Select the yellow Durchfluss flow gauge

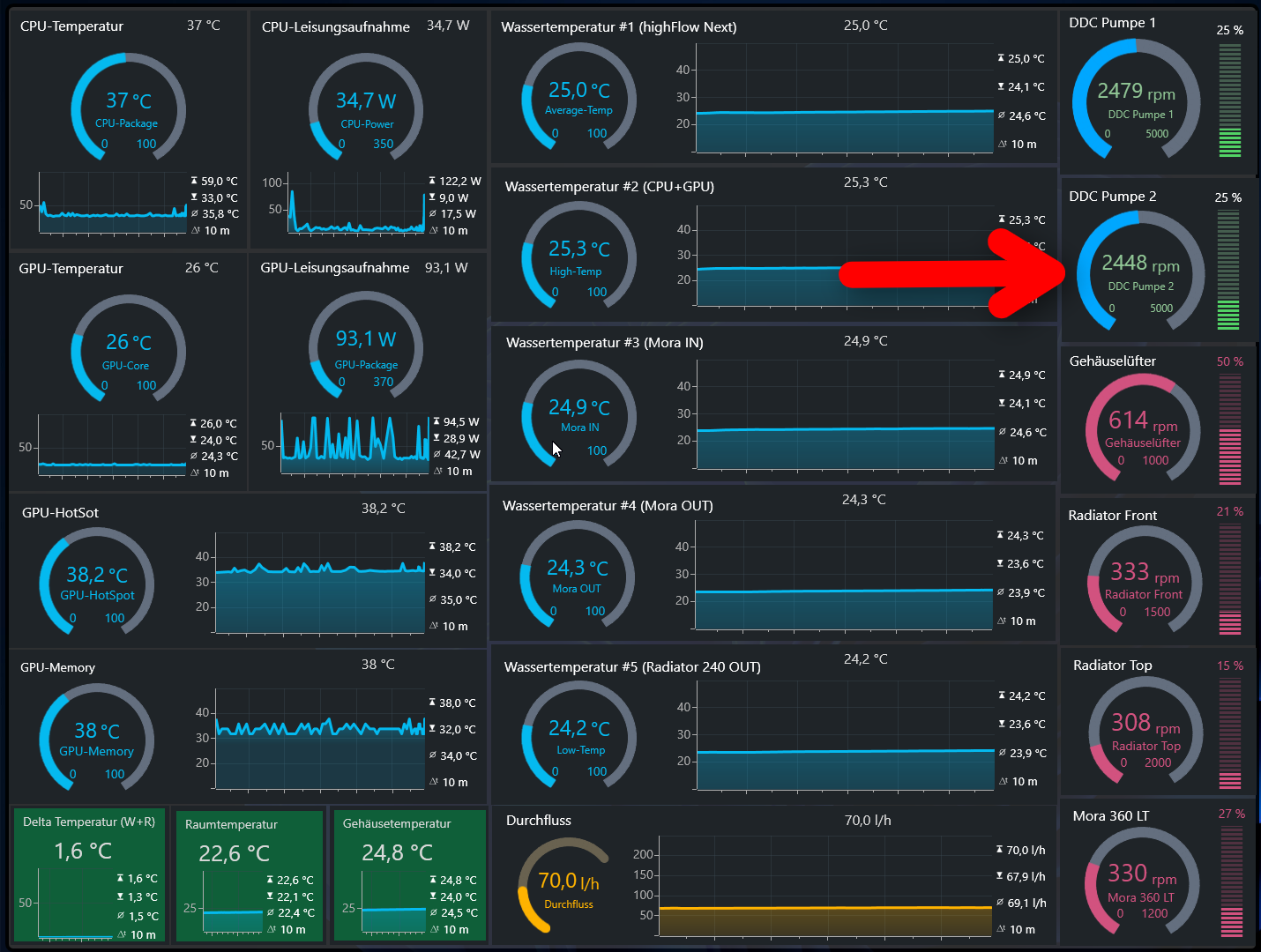coord(564,884)
